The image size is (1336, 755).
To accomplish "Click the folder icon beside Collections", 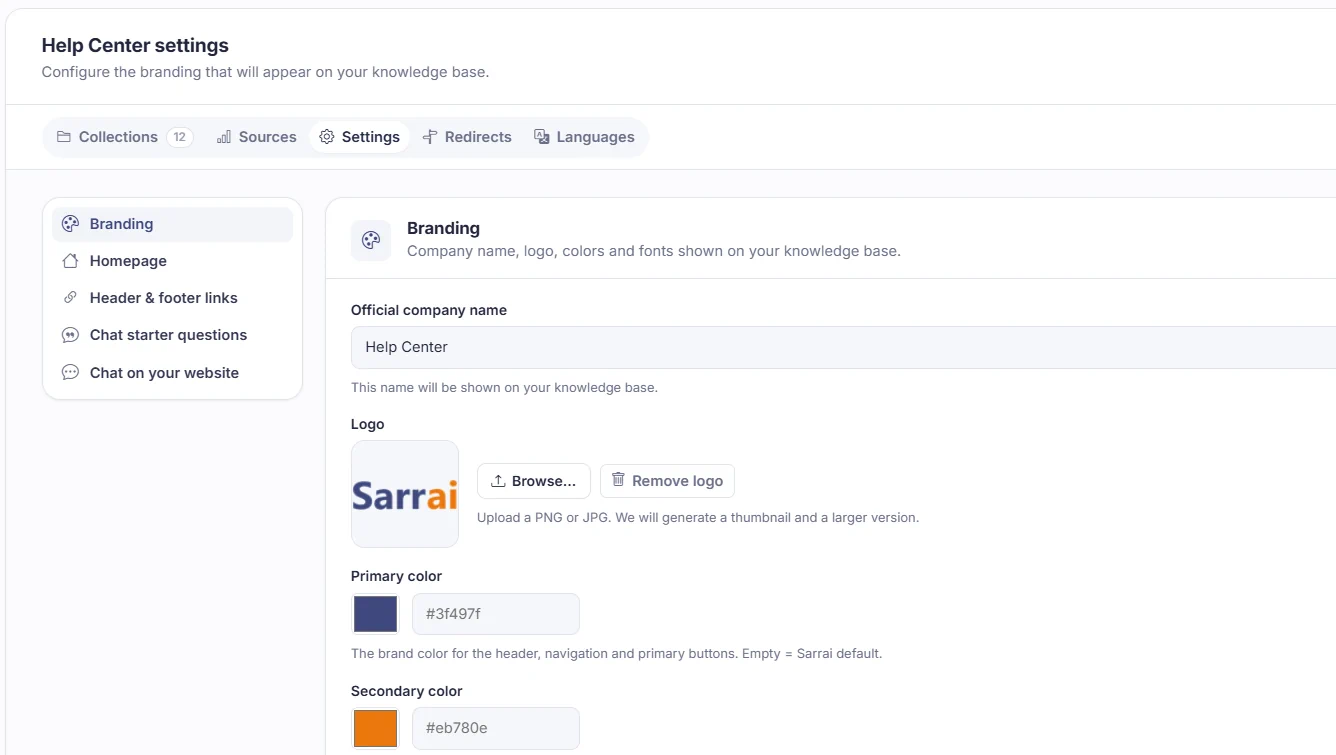I will click(64, 137).
